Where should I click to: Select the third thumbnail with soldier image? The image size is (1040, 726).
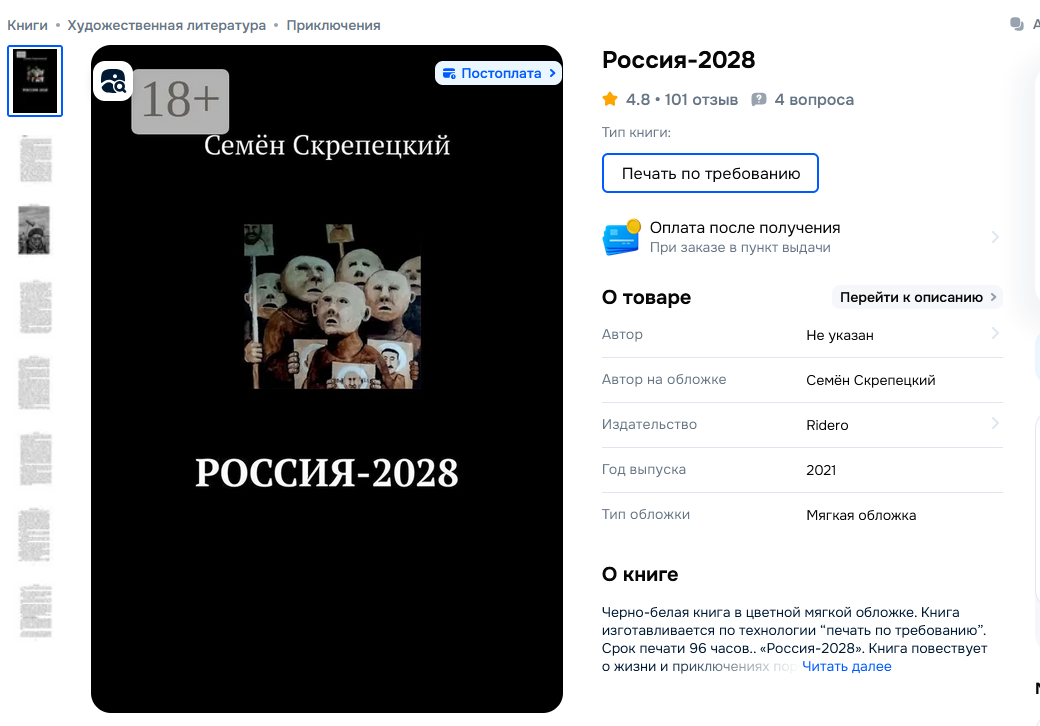[34, 230]
